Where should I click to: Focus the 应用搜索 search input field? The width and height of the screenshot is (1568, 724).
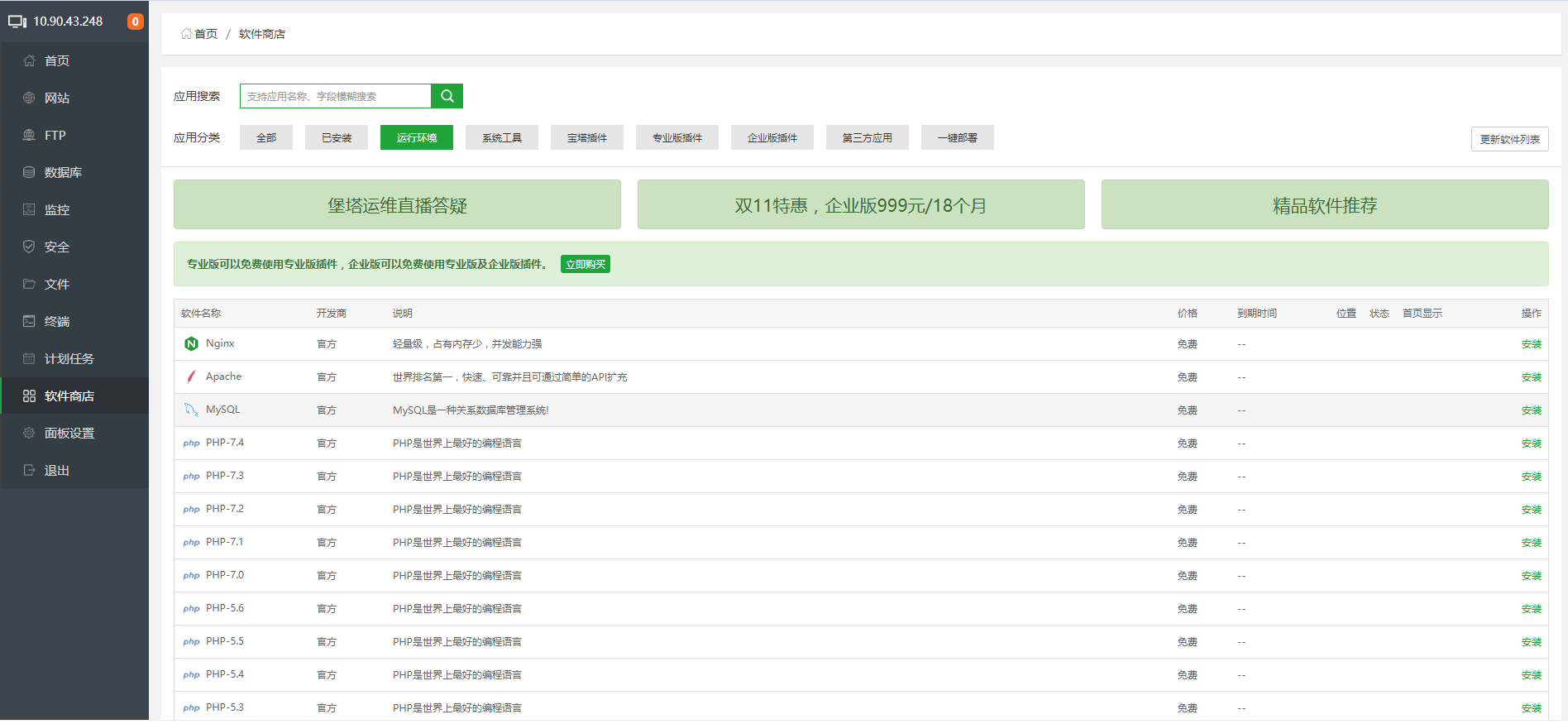coord(336,96)
